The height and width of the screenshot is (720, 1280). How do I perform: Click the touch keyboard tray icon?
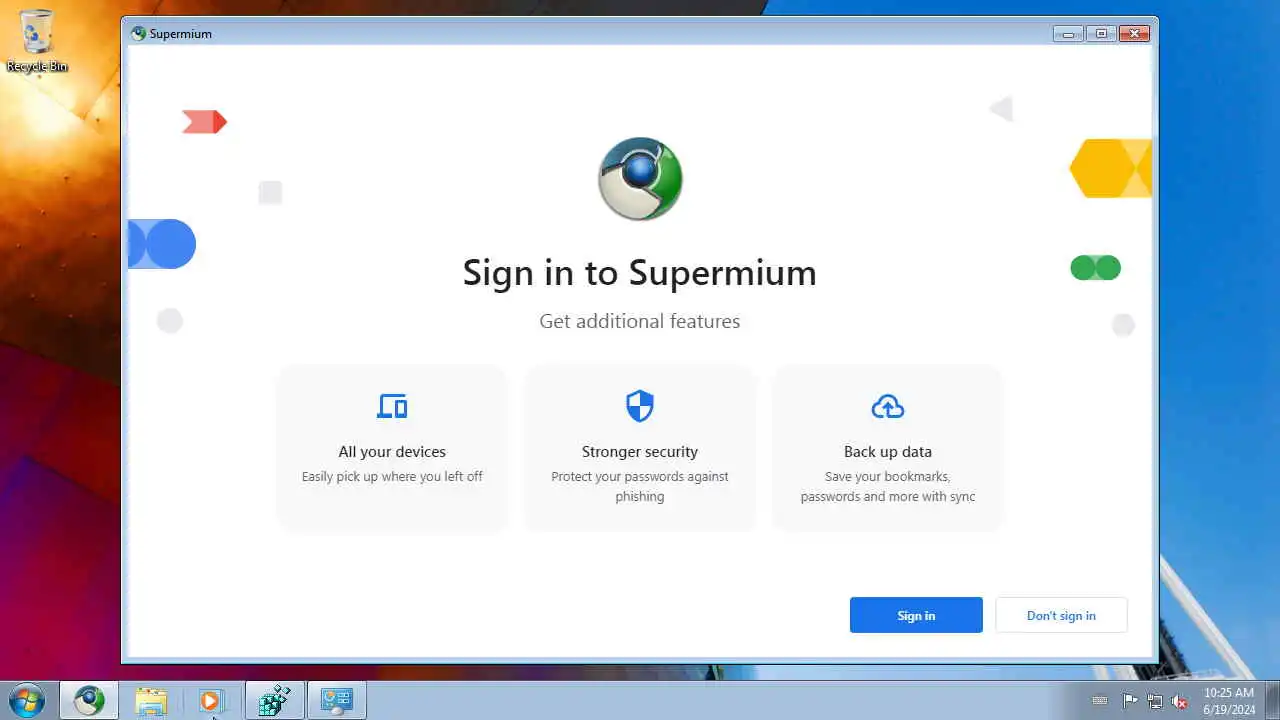tap(1100, 701)
